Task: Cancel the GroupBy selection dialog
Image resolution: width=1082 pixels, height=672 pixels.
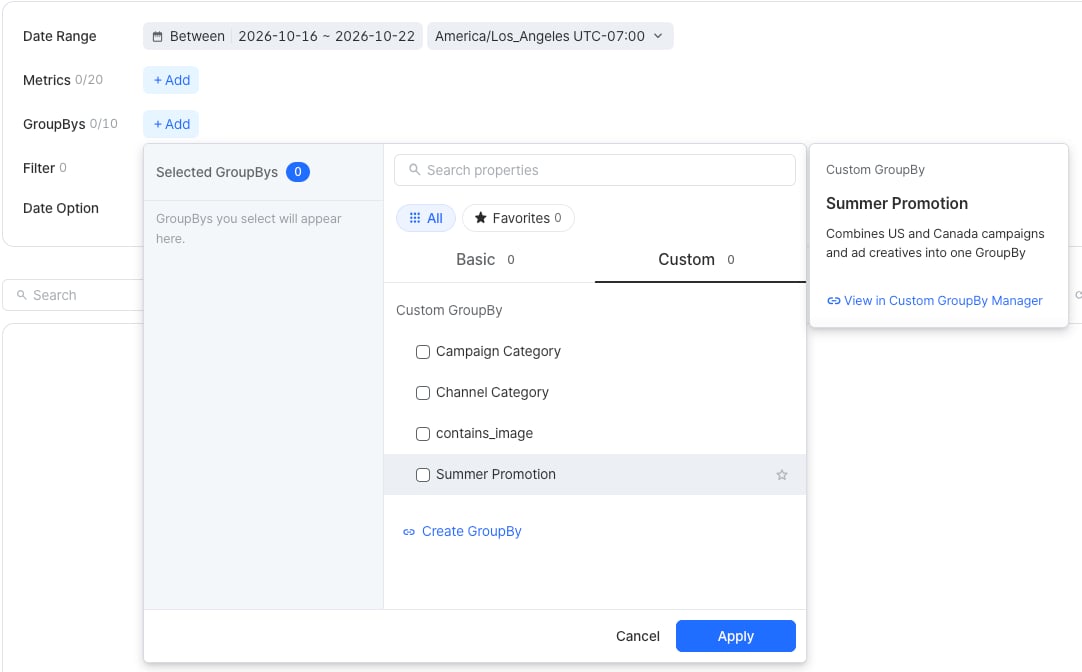Action: point(637,636)
